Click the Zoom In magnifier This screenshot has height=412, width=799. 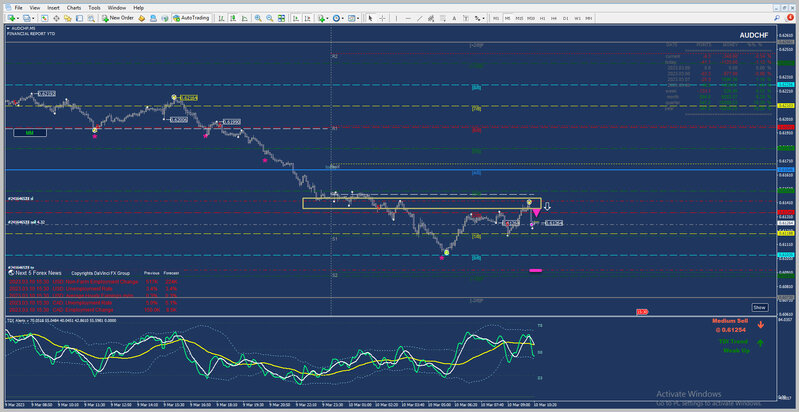pyautogui.click(x=258, y=18)
